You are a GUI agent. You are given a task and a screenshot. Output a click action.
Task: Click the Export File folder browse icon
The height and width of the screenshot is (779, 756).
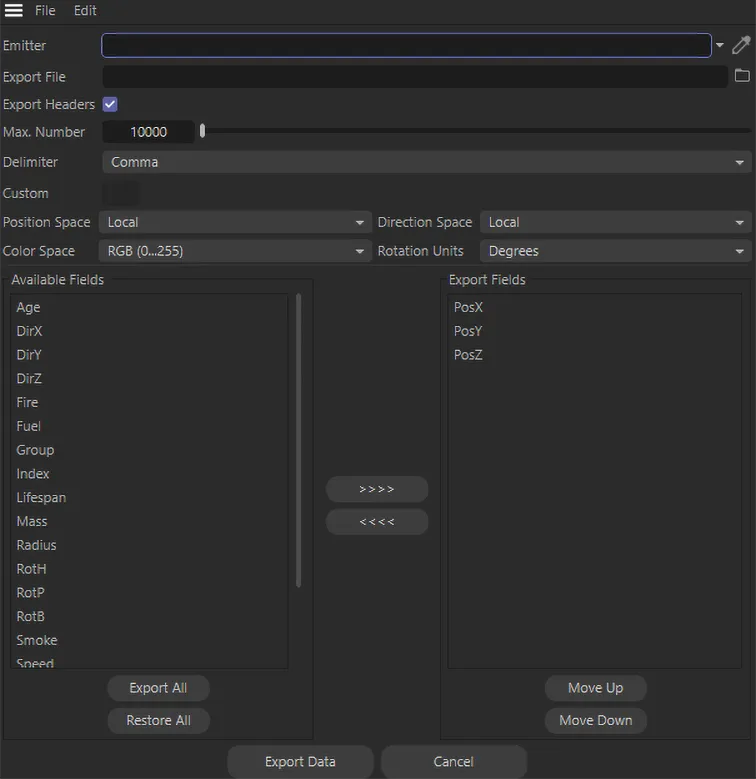[742, 76]
